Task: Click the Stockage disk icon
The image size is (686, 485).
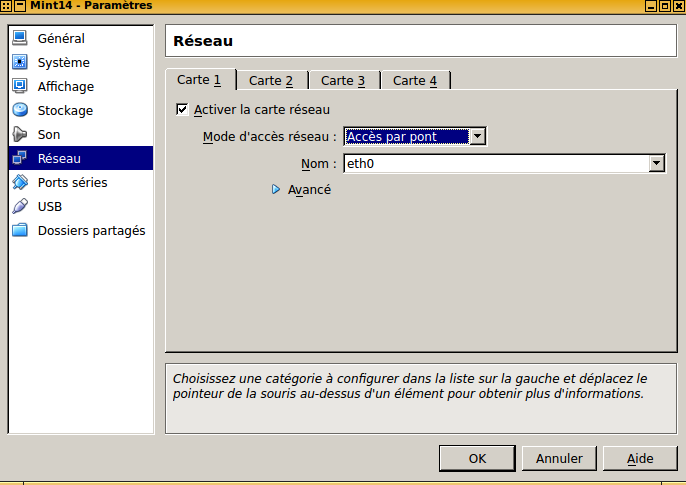Action: pyautogui.click(x=20, y=110)
